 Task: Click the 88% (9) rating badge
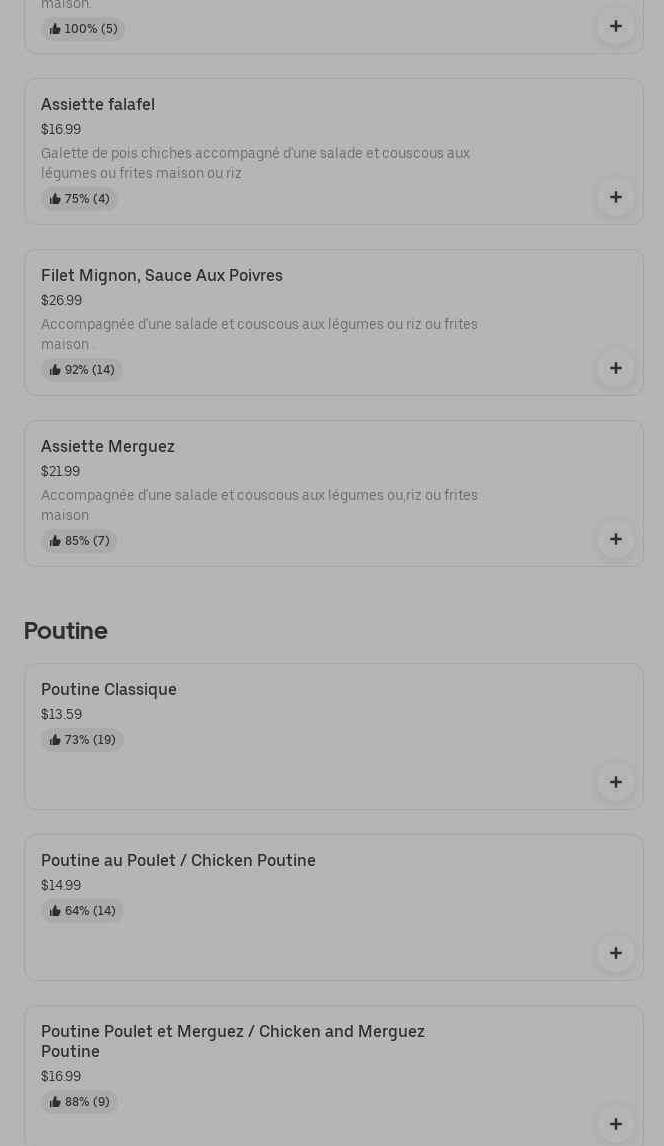pyautogui.click(x=80, y=1102)
